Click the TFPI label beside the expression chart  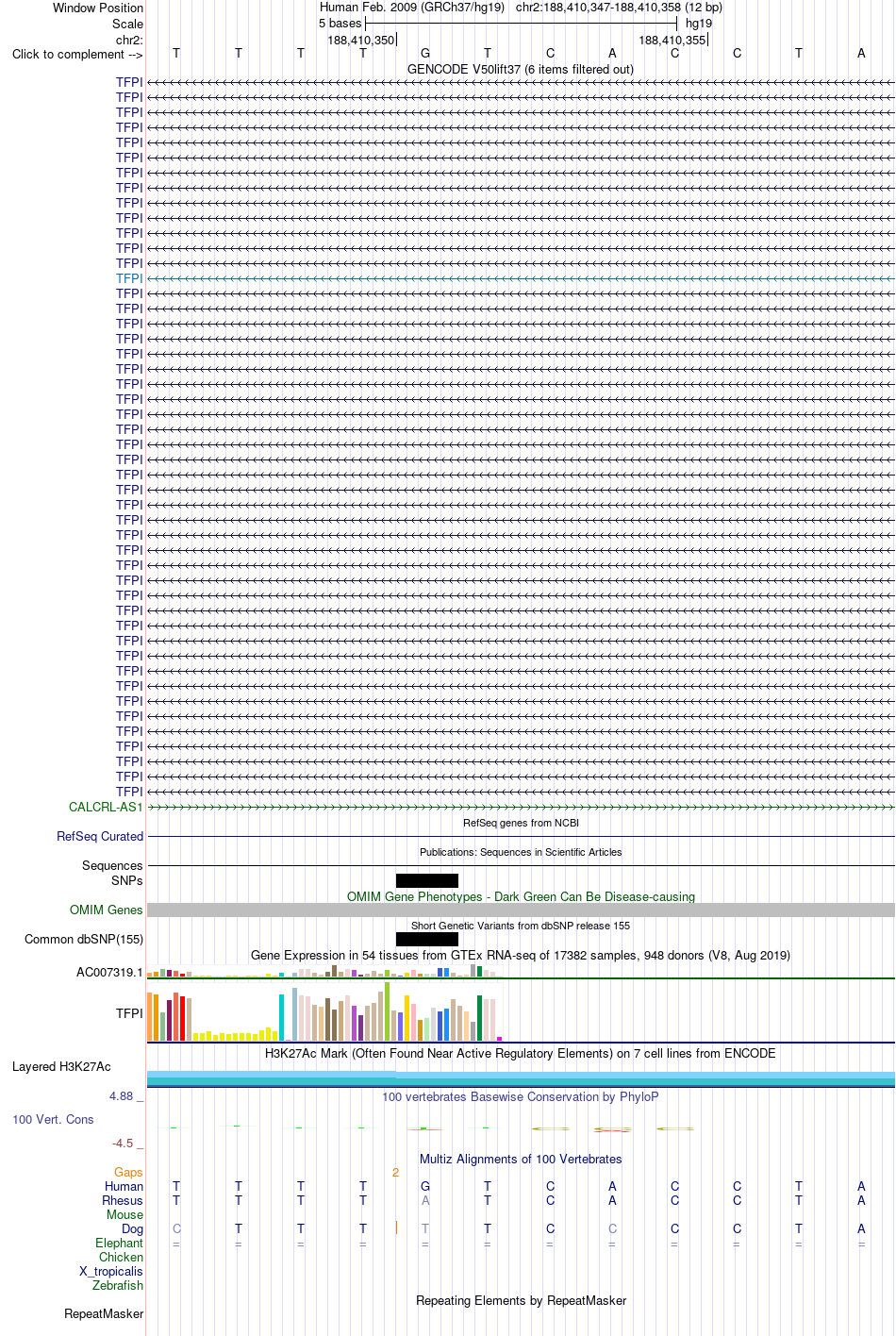(x=129, y=1013)
